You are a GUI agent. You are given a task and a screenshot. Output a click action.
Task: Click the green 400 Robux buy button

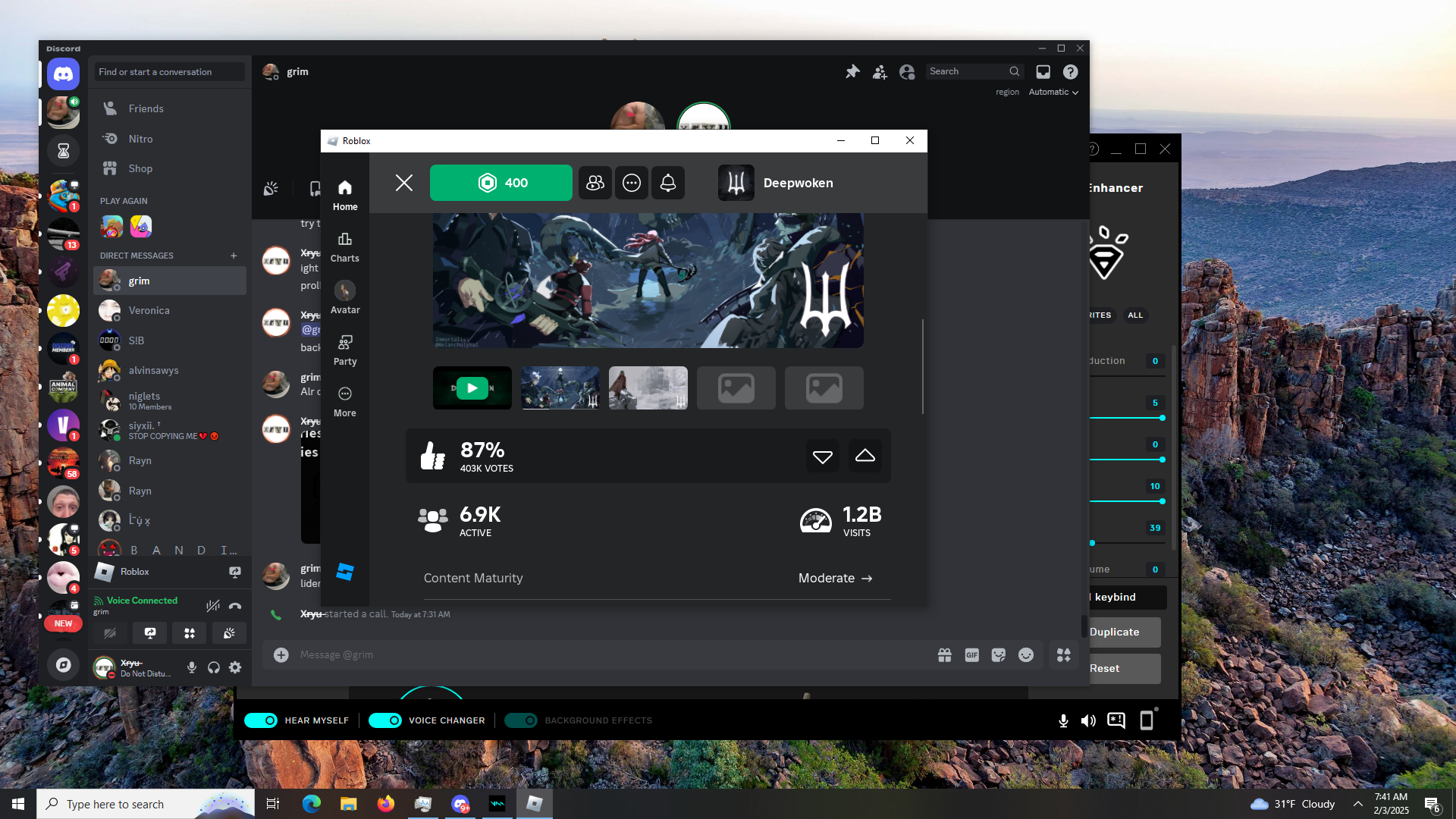point(500,183)
